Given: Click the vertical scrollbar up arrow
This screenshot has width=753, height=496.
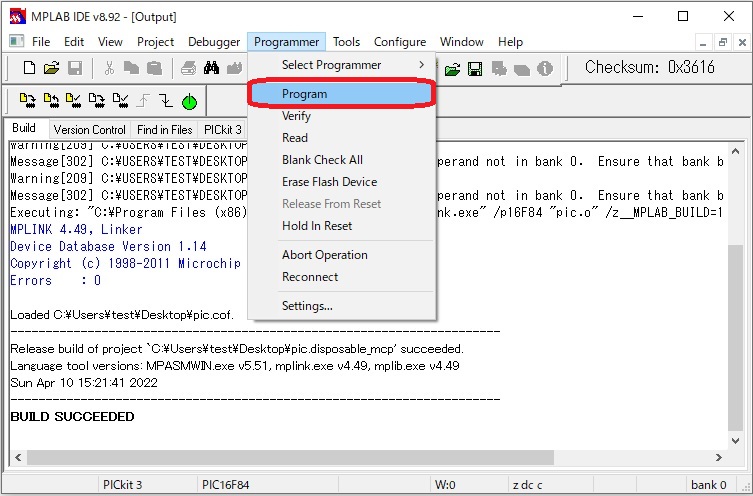Looking at the screenshot, I should pyautogui.click(x=735, y=151).
